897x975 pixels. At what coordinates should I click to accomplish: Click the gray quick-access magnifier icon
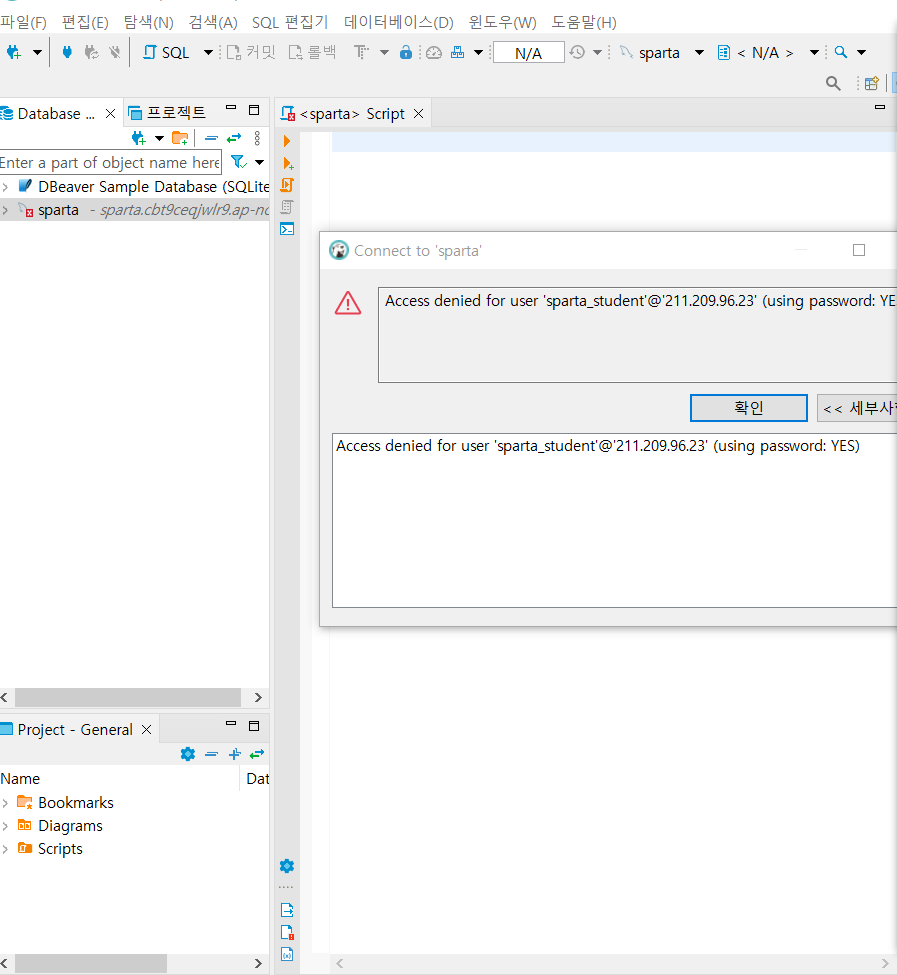click(x=834, y=83)
